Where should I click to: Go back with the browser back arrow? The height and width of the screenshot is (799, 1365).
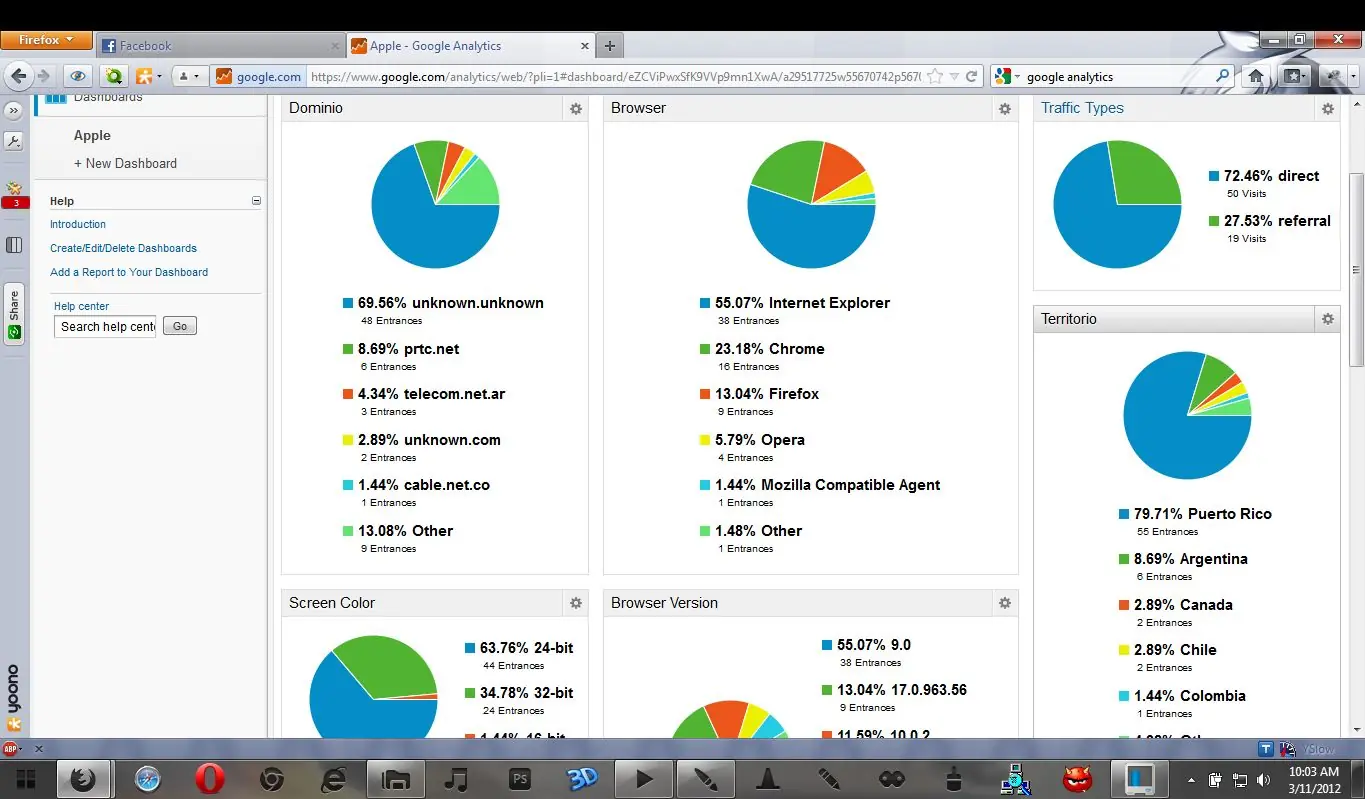(x=18, y=76)
